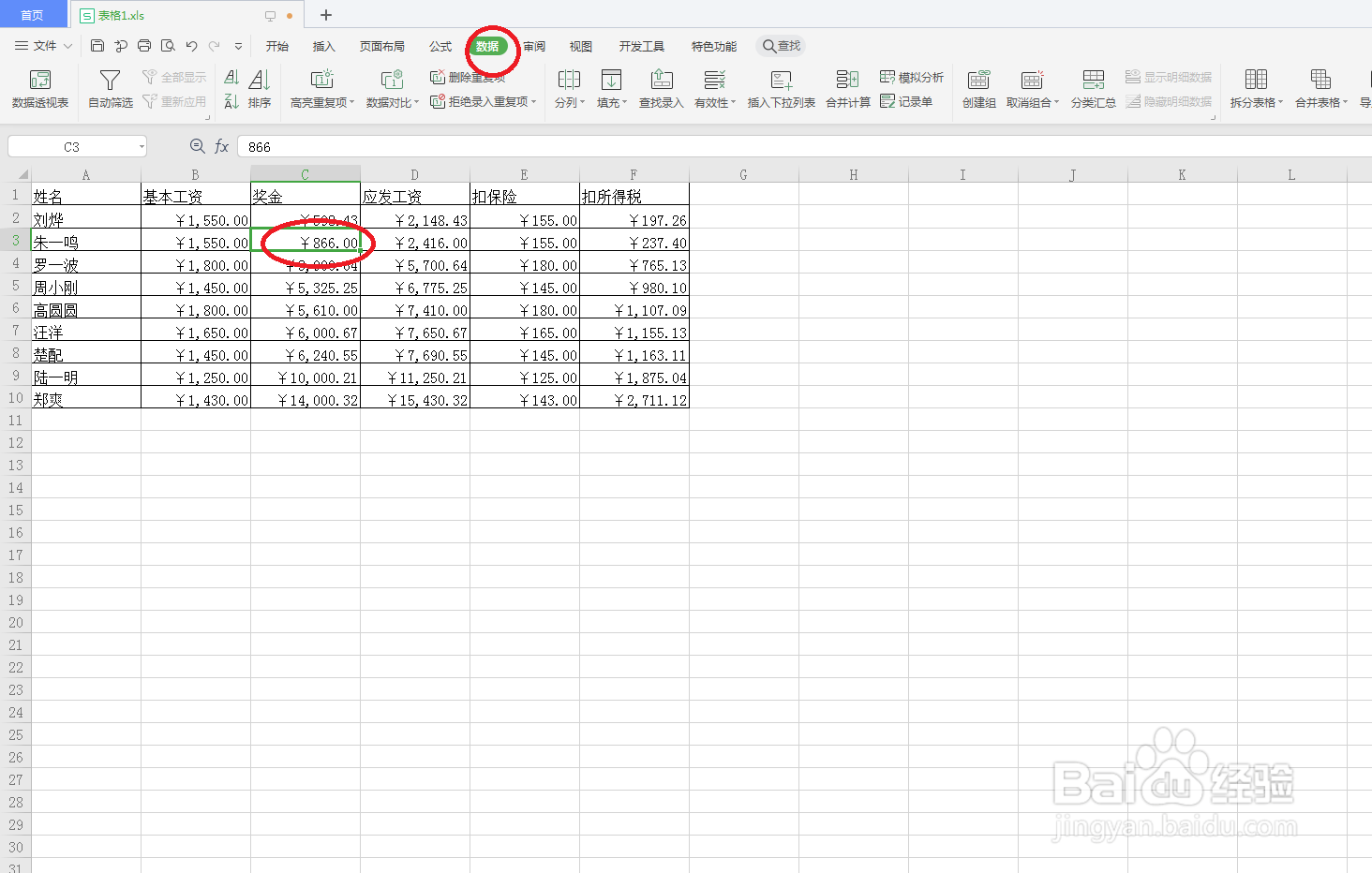Click the 高亮重复项 highlight duplicates icon
The height and width of the screenshot is (873, 1372).
click(321, 80)
